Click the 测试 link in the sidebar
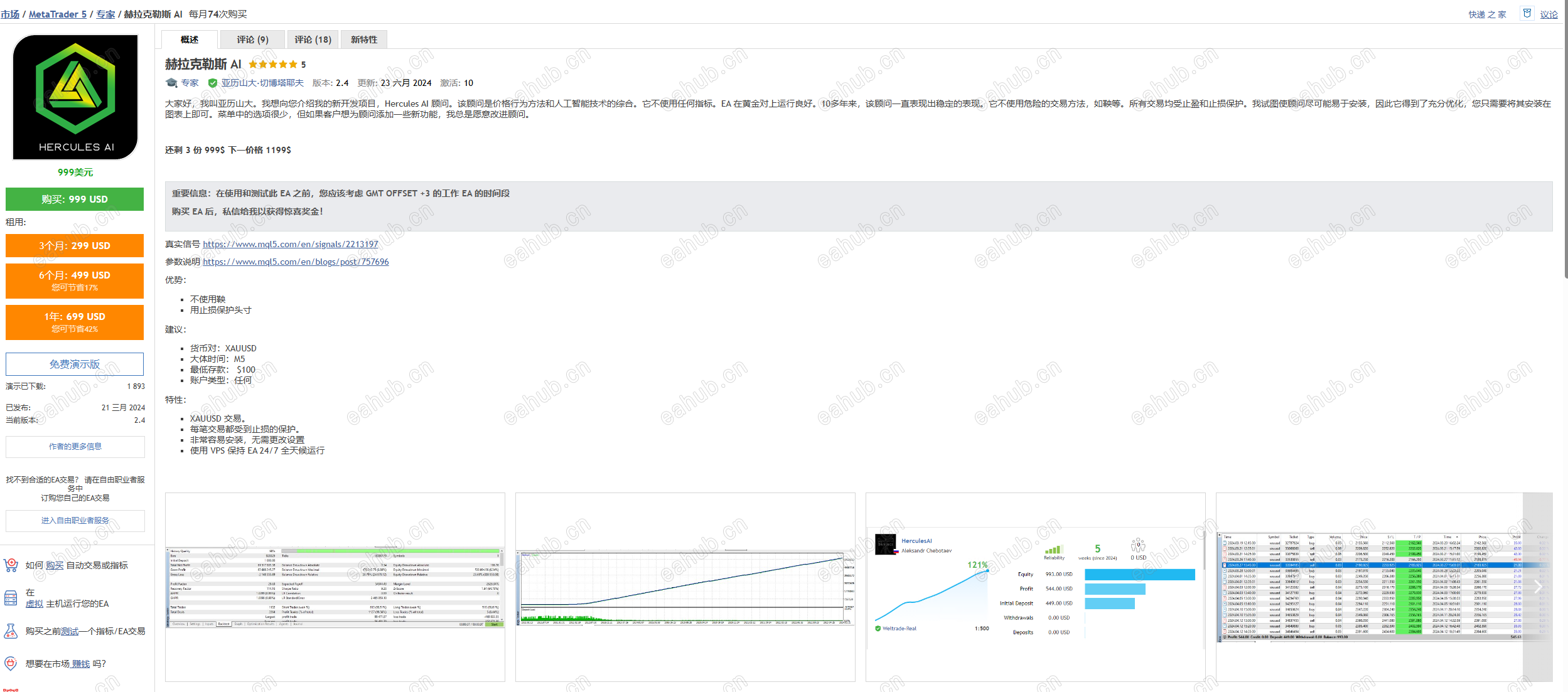 [70, 631]
